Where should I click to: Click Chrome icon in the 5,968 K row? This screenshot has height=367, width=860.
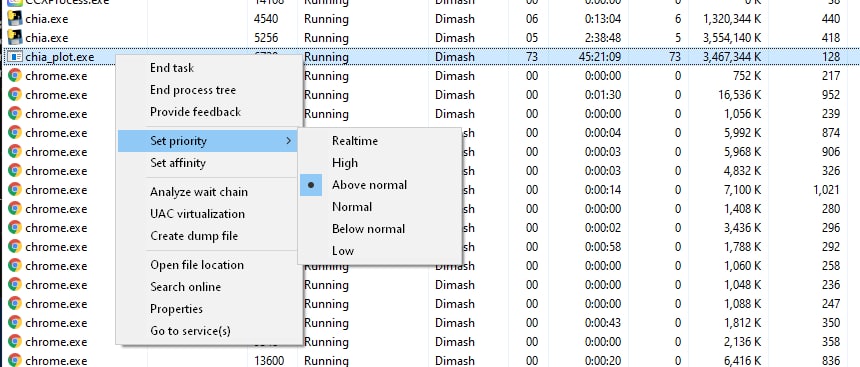[15, 151]
